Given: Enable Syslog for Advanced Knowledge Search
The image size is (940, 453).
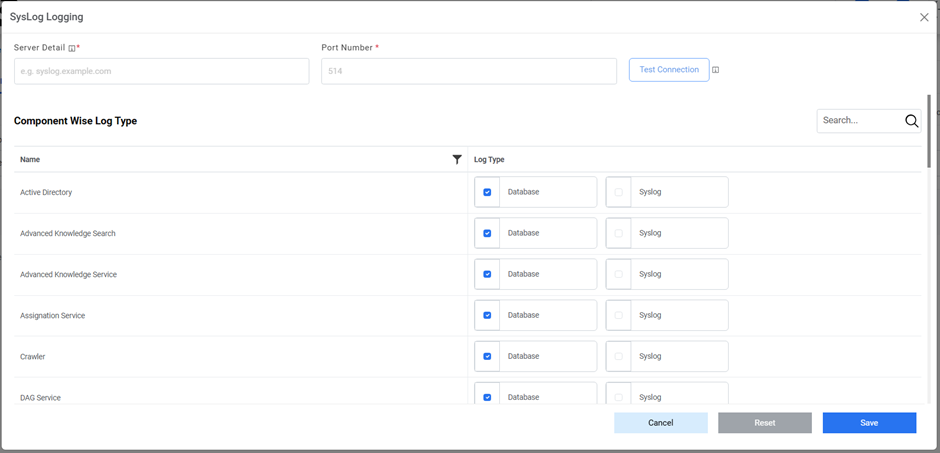Looking at the screenshot, I should 618,233.
